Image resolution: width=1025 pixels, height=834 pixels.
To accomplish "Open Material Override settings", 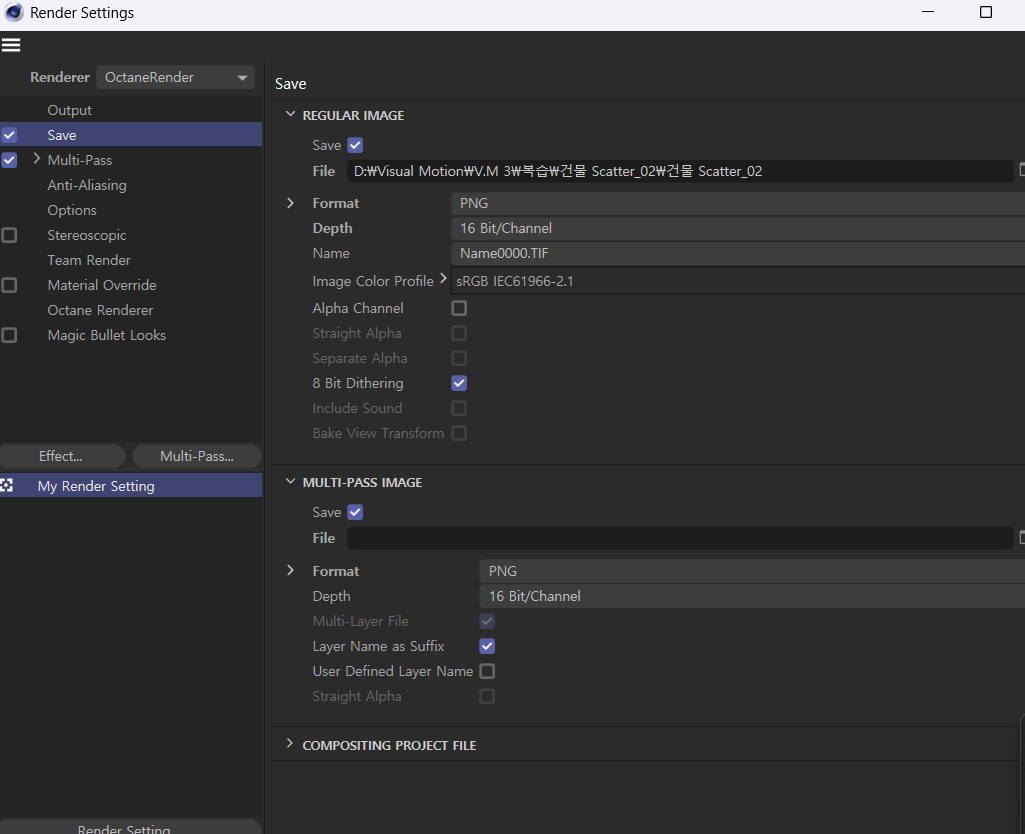I will (x=102, y=285).
